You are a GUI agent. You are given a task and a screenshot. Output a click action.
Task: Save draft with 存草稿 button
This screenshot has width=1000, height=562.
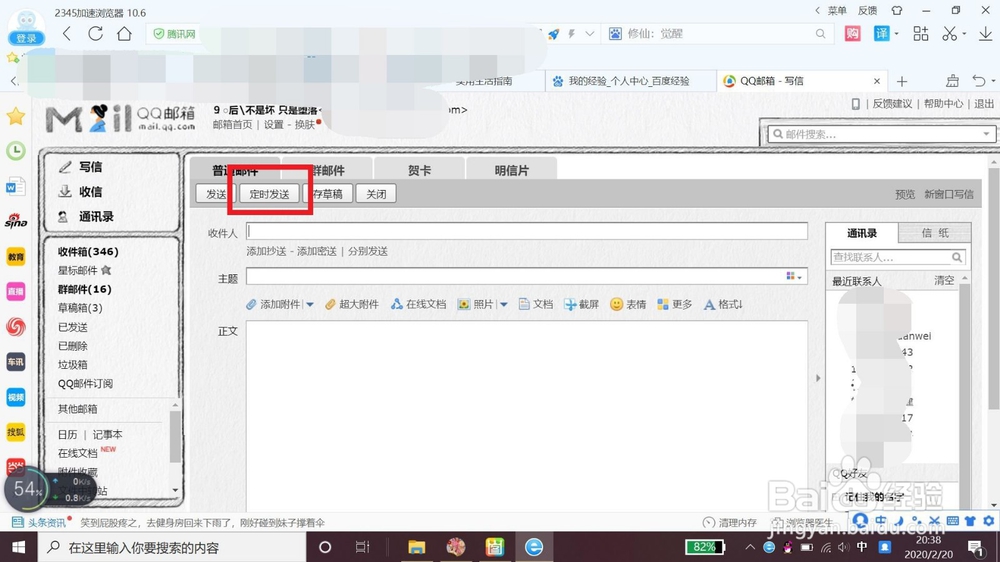pos(328,194)
